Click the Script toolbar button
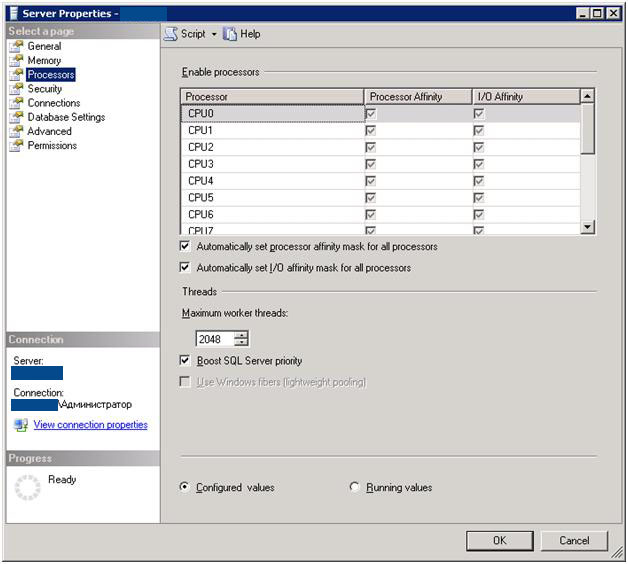This screenshot has height=564, width=628. click(x=186, y=34)
